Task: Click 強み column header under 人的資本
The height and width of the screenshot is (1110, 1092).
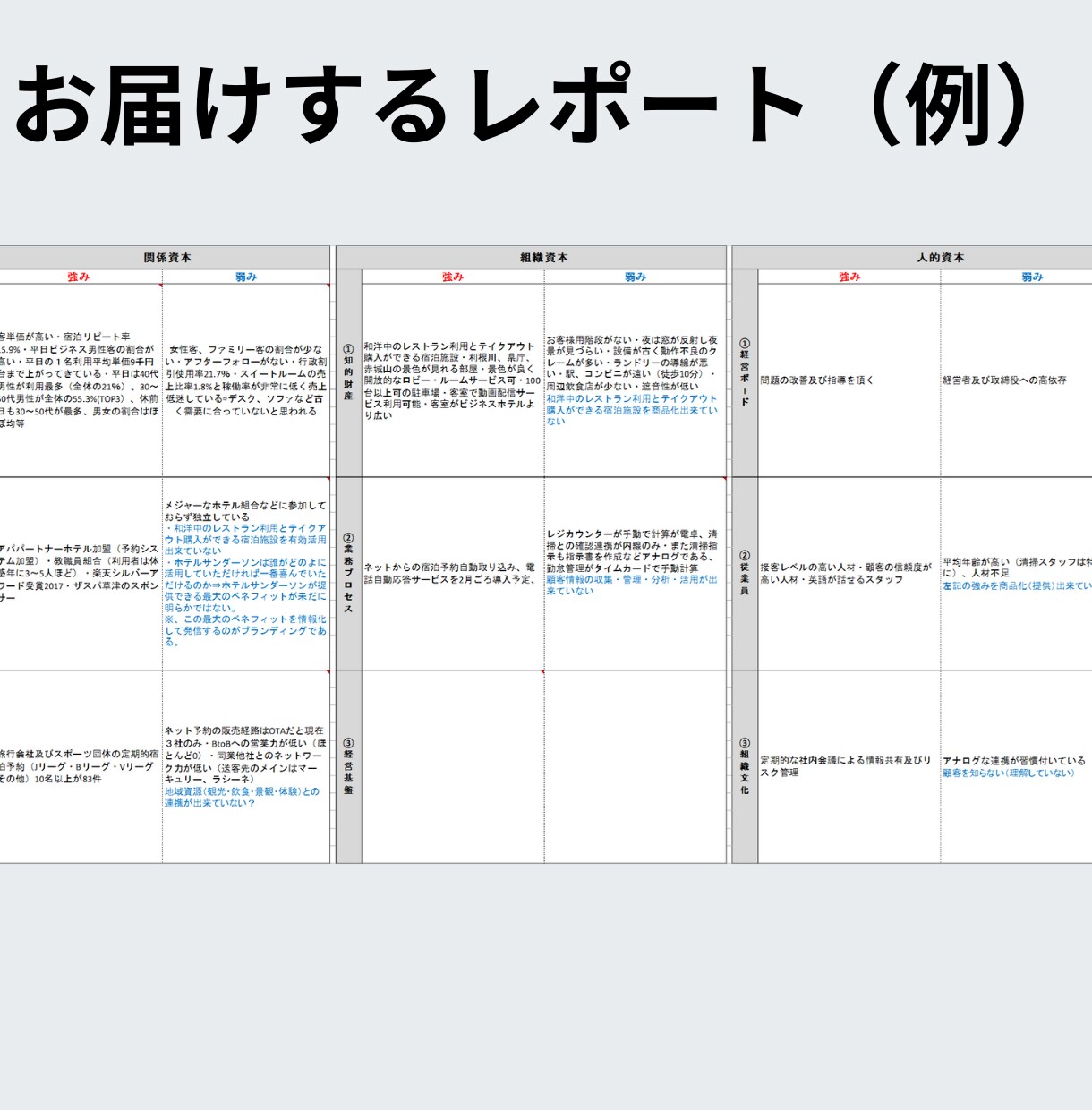Action: (849, 277)
